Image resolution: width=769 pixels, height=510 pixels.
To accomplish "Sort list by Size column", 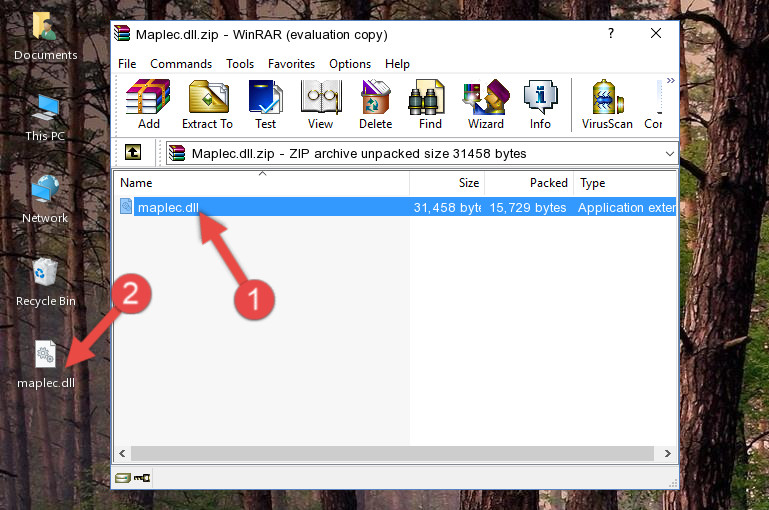I will (x=447, y=183).
